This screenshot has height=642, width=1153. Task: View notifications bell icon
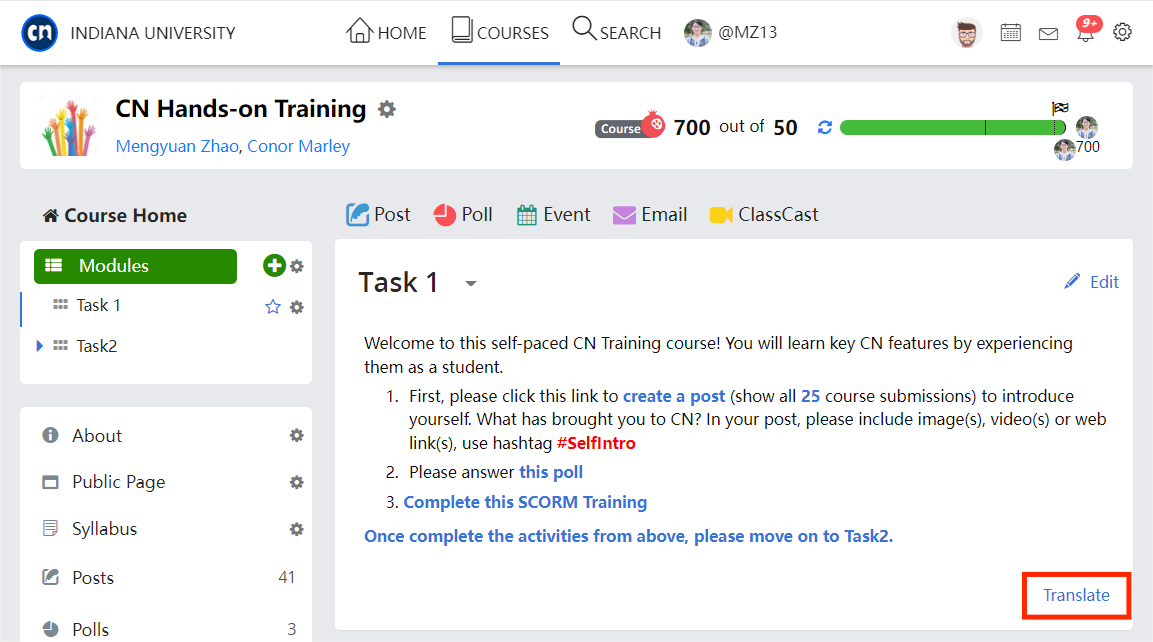point(1086,31)
